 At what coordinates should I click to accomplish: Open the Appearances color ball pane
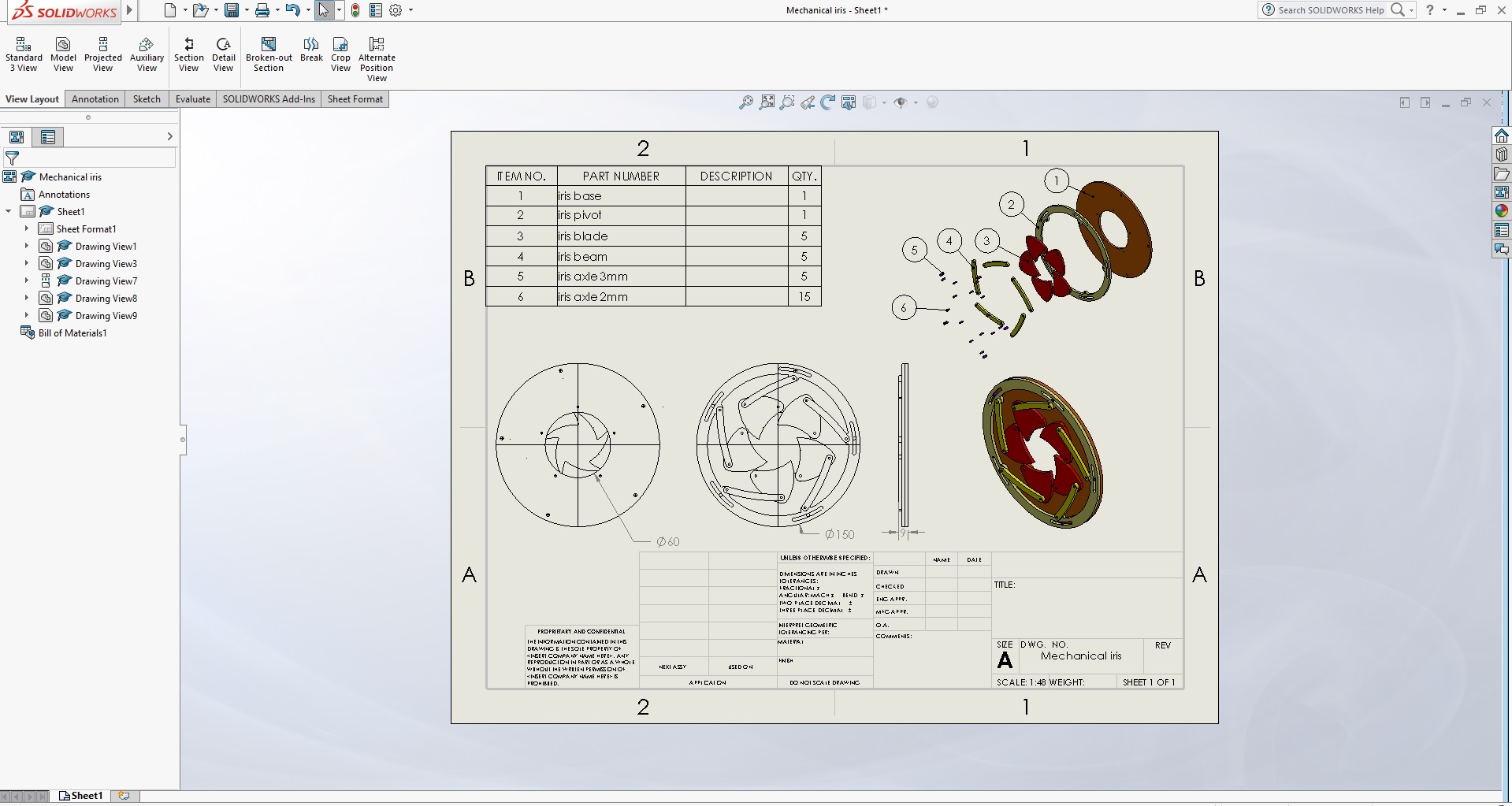pyautogui.click(x=1502, y=211)
